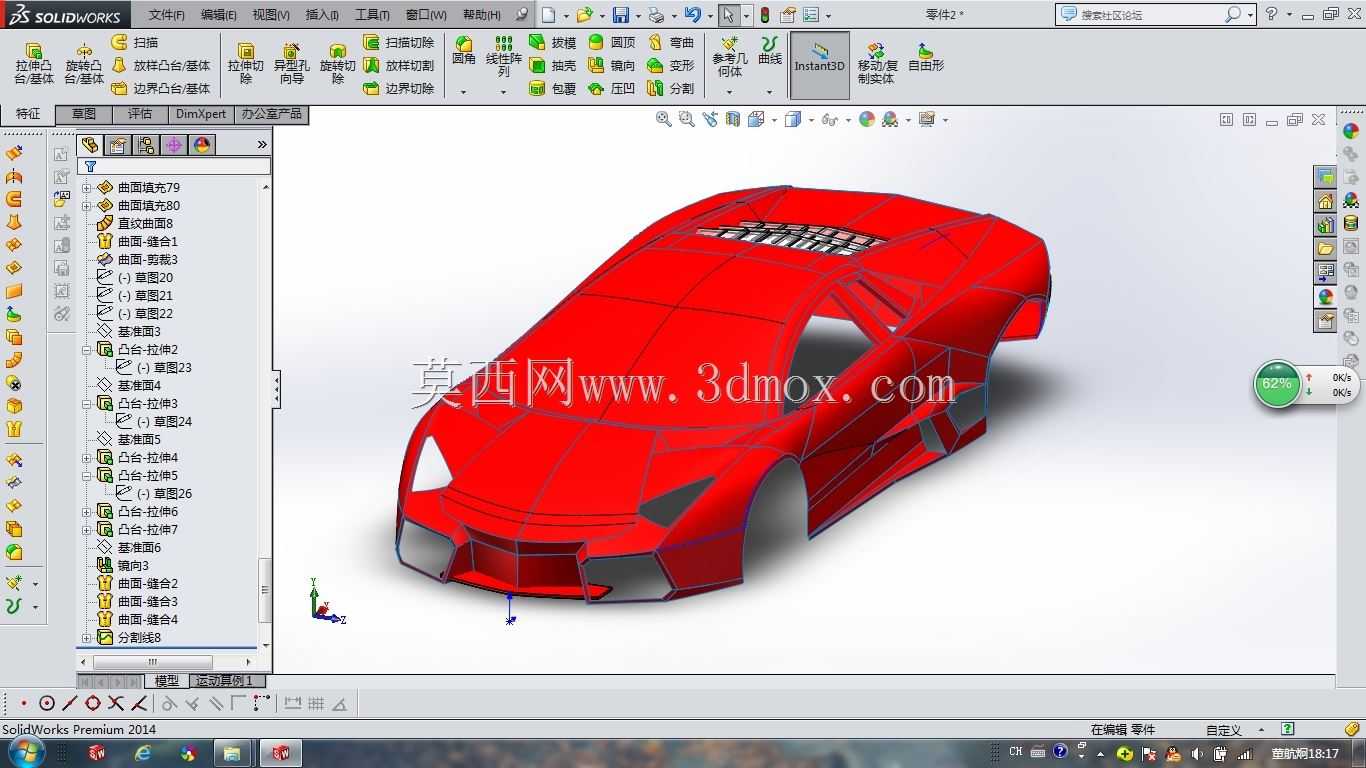
Task: Click the Apply Scene icon
Action: coord(889,119)
